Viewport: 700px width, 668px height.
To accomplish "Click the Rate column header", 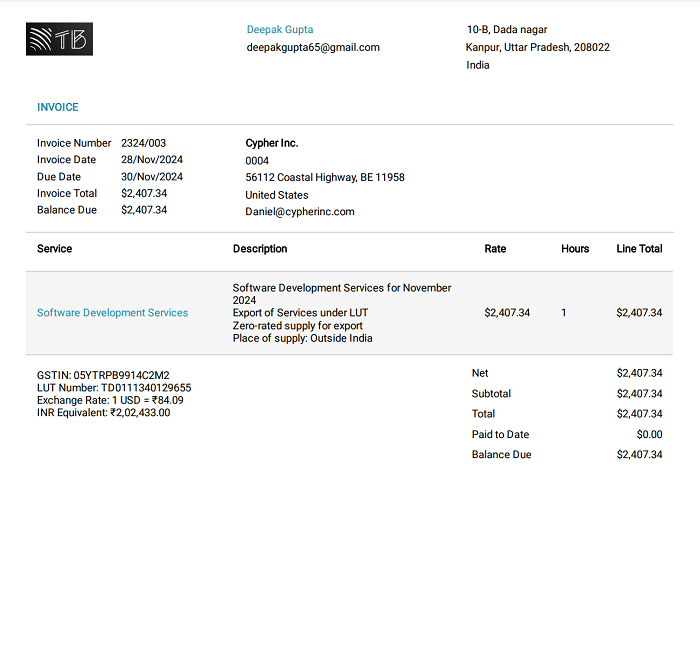I will (495, 249).
